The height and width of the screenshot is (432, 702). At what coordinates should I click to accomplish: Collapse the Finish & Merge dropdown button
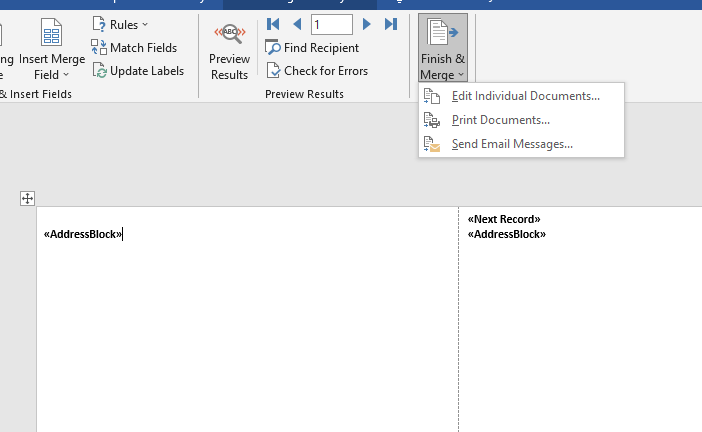coord(443,47)
